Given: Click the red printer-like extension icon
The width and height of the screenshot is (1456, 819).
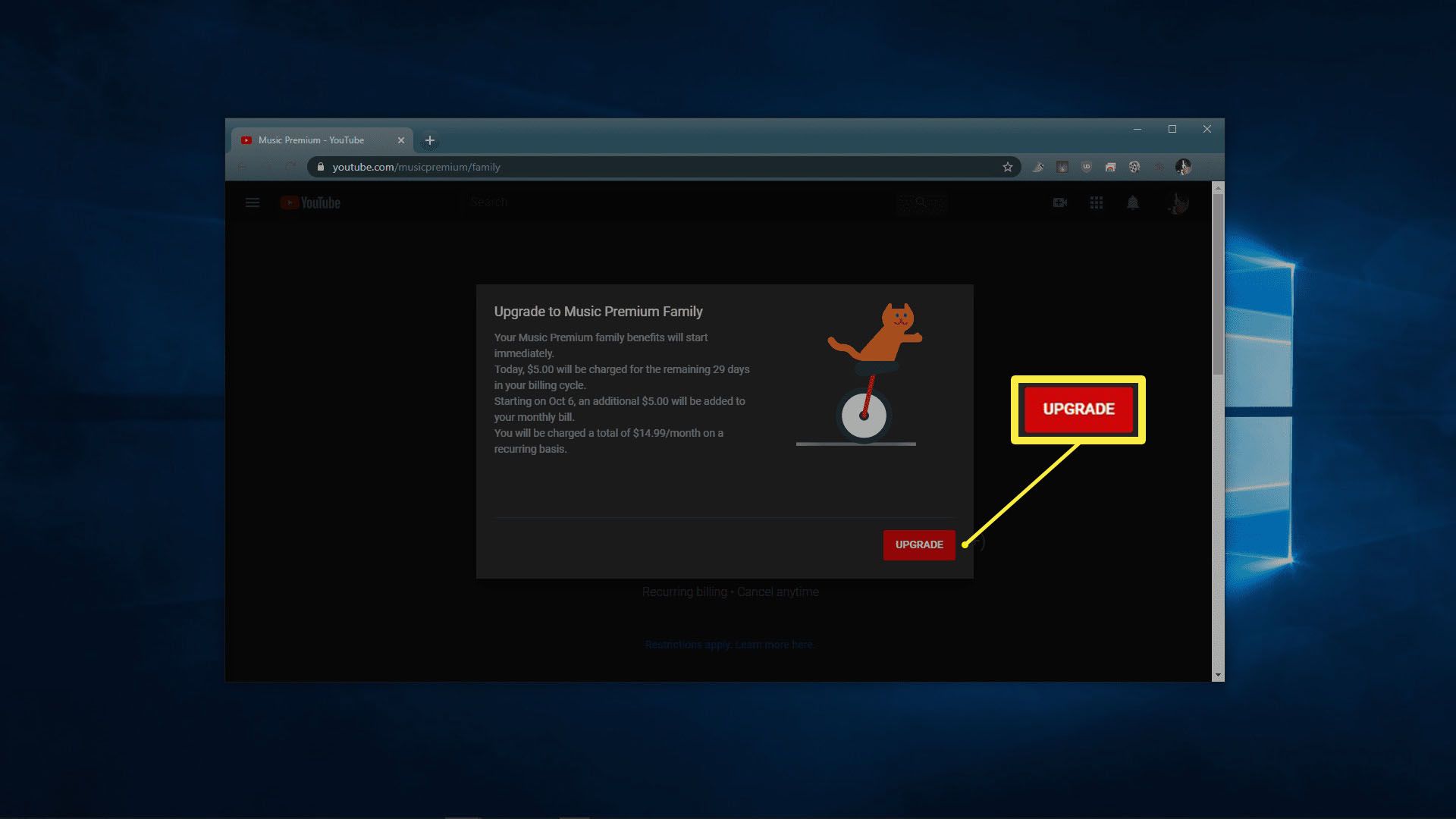Looking at the screenshot, I should (x=1110, y=167).
